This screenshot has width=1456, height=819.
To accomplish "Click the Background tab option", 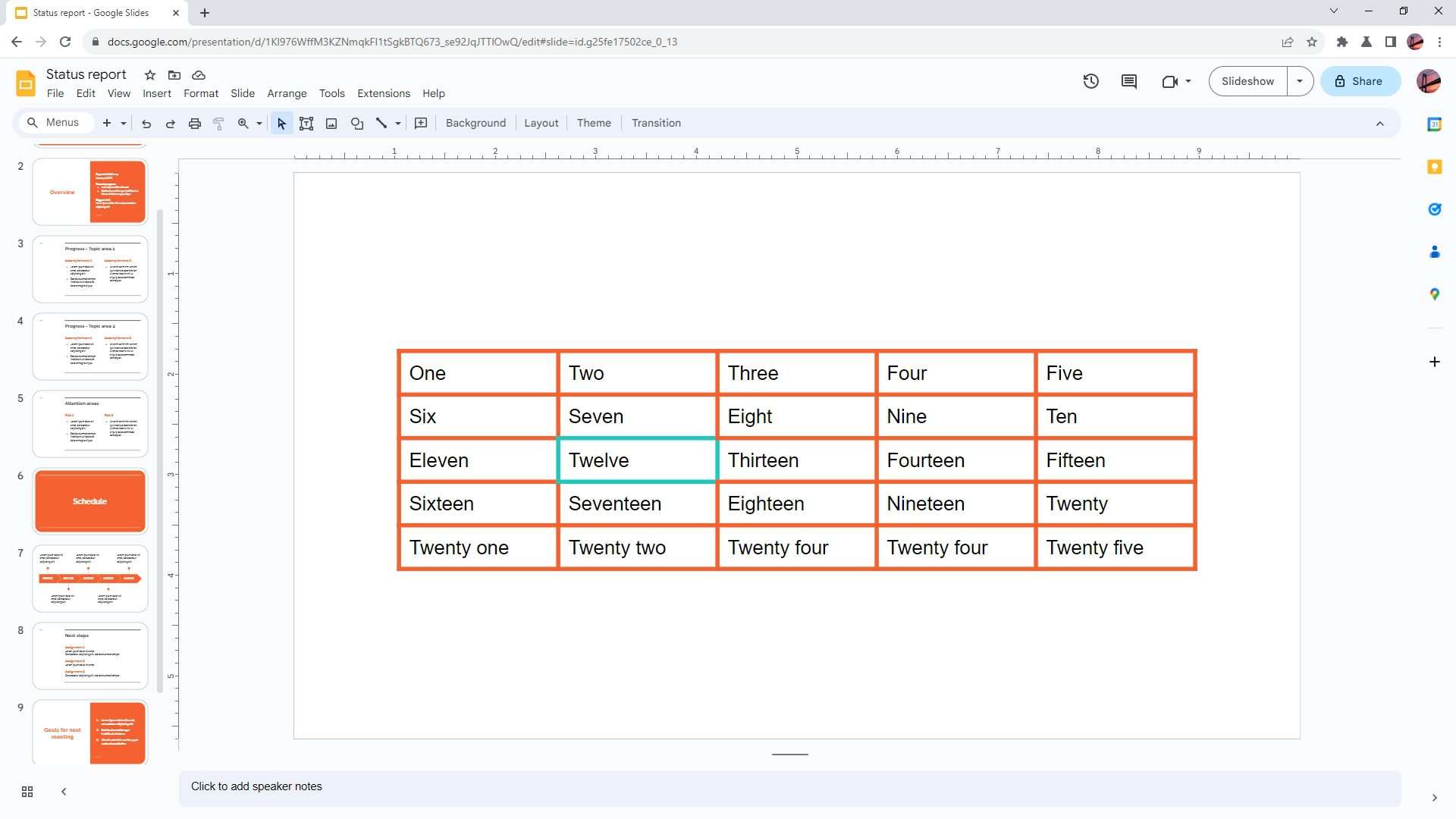I will click(x=475, y=122).
